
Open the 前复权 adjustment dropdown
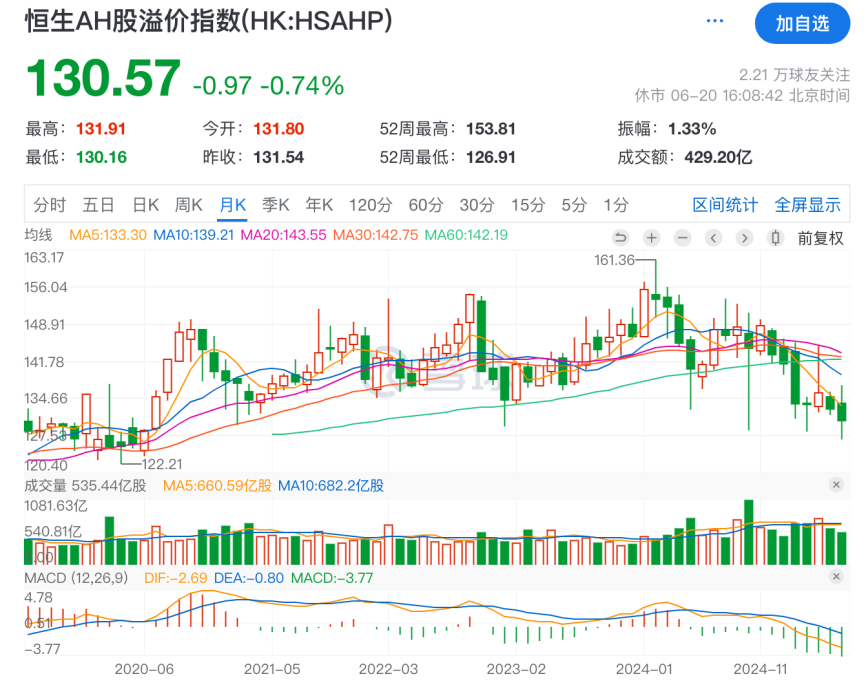tap(820, 238)
